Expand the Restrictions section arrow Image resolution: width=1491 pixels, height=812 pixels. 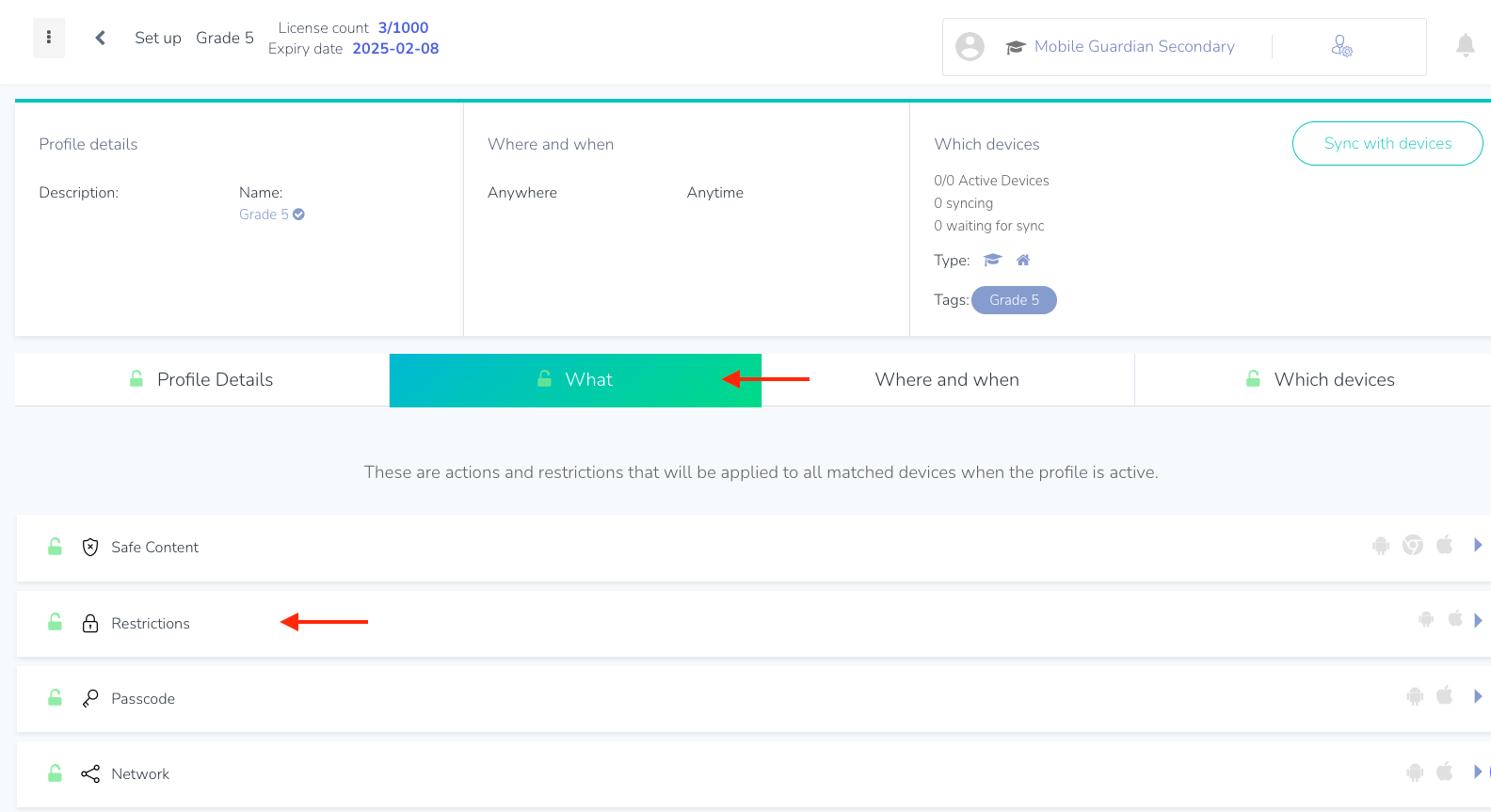coord(1478,620)
